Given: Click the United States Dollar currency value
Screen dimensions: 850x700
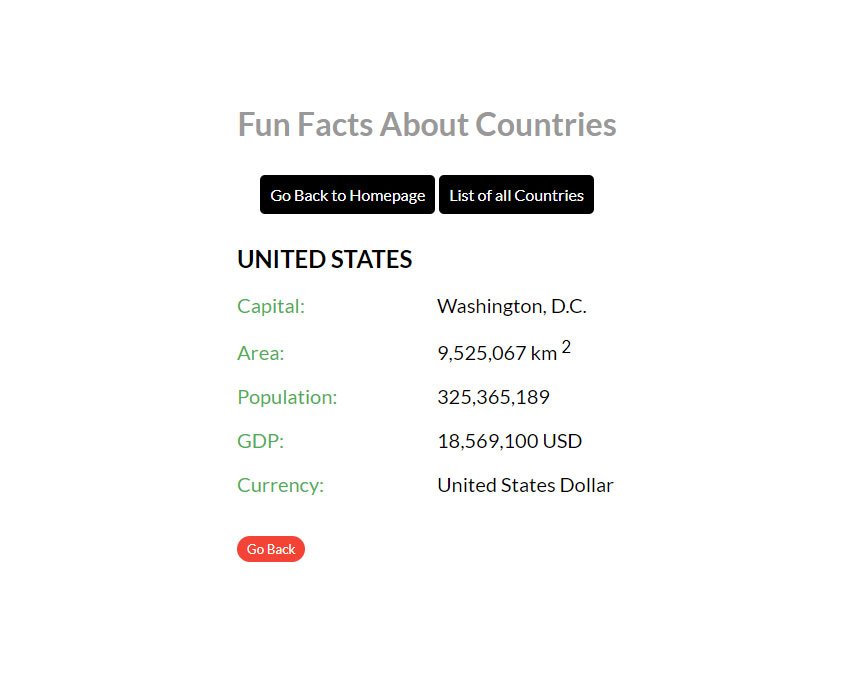Looking at the screenshot, I should pos(525,485).
